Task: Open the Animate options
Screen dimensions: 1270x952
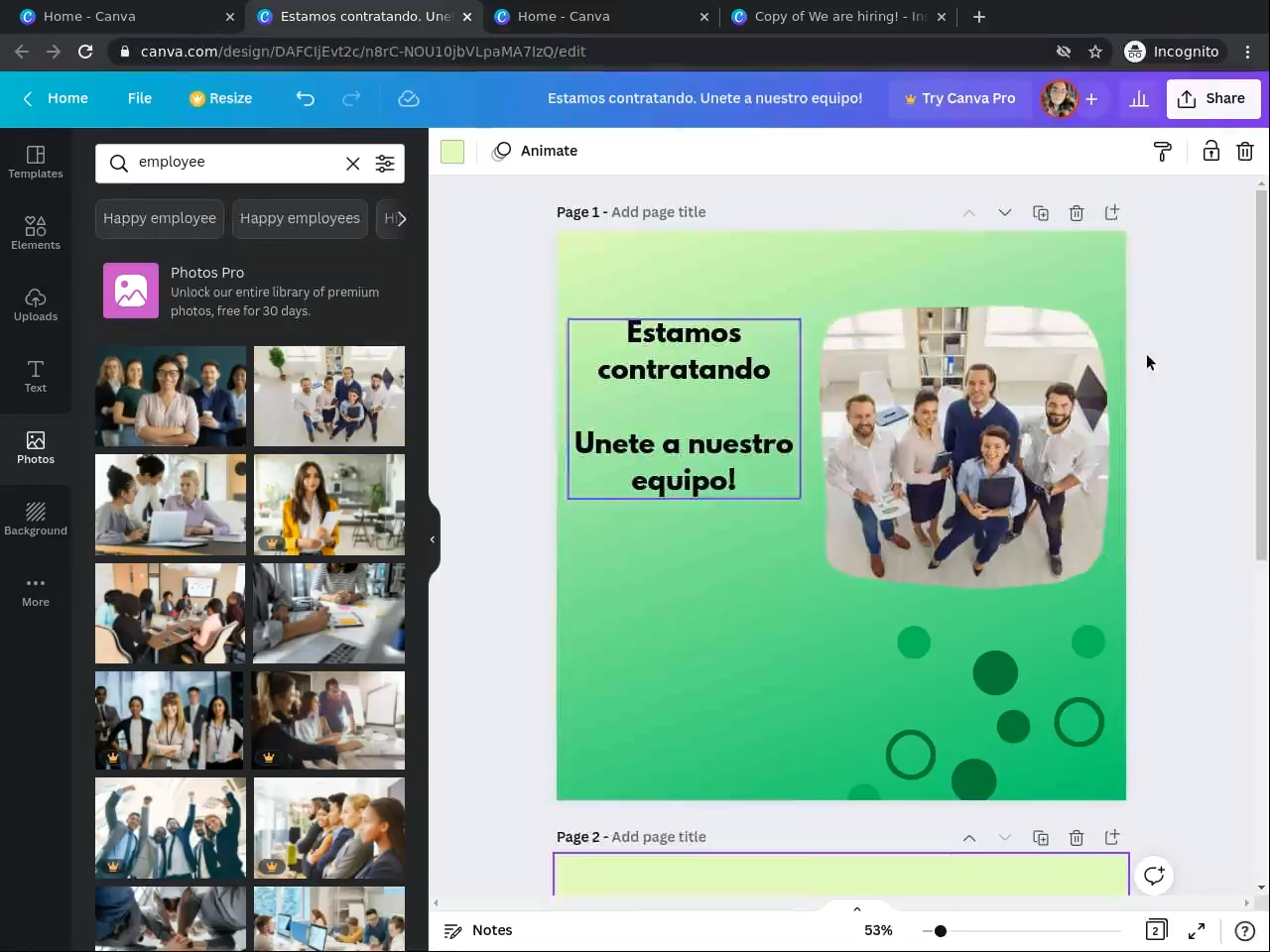Action: point(535,151)
